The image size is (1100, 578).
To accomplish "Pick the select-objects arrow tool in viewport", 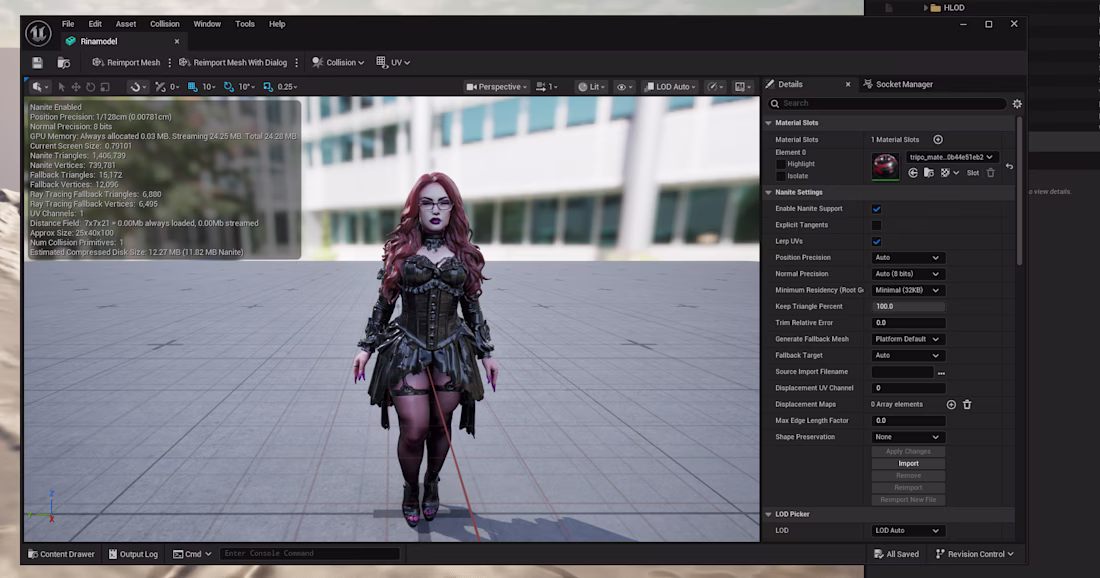I will [x=62, y=87].
